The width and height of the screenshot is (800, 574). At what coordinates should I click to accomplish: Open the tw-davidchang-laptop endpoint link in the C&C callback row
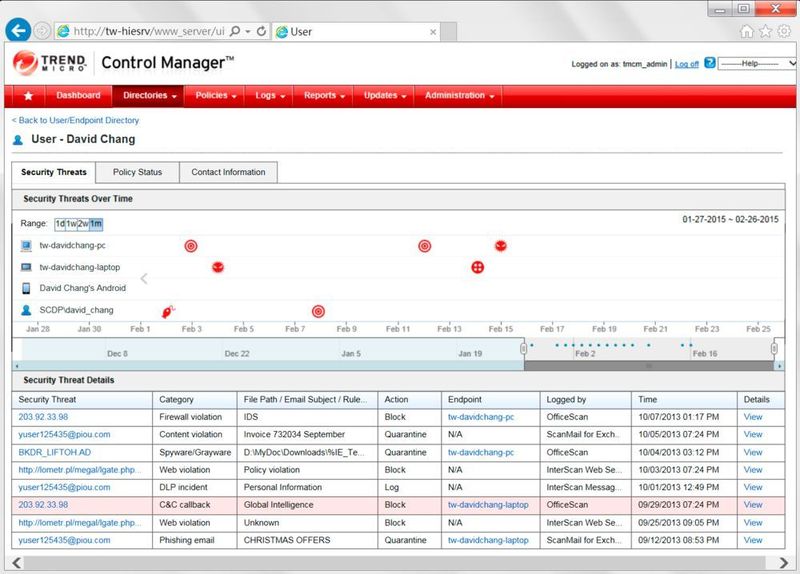tap(488, 505)
